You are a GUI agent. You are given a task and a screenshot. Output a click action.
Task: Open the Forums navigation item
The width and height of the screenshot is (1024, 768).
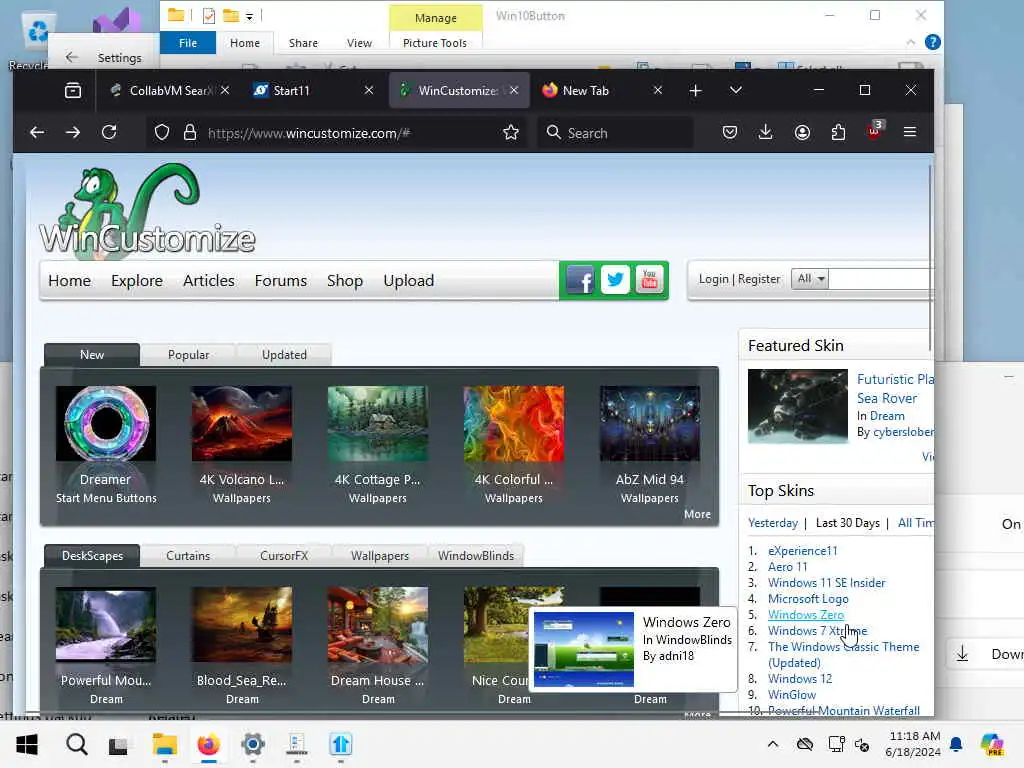click(x=281, y=280)
